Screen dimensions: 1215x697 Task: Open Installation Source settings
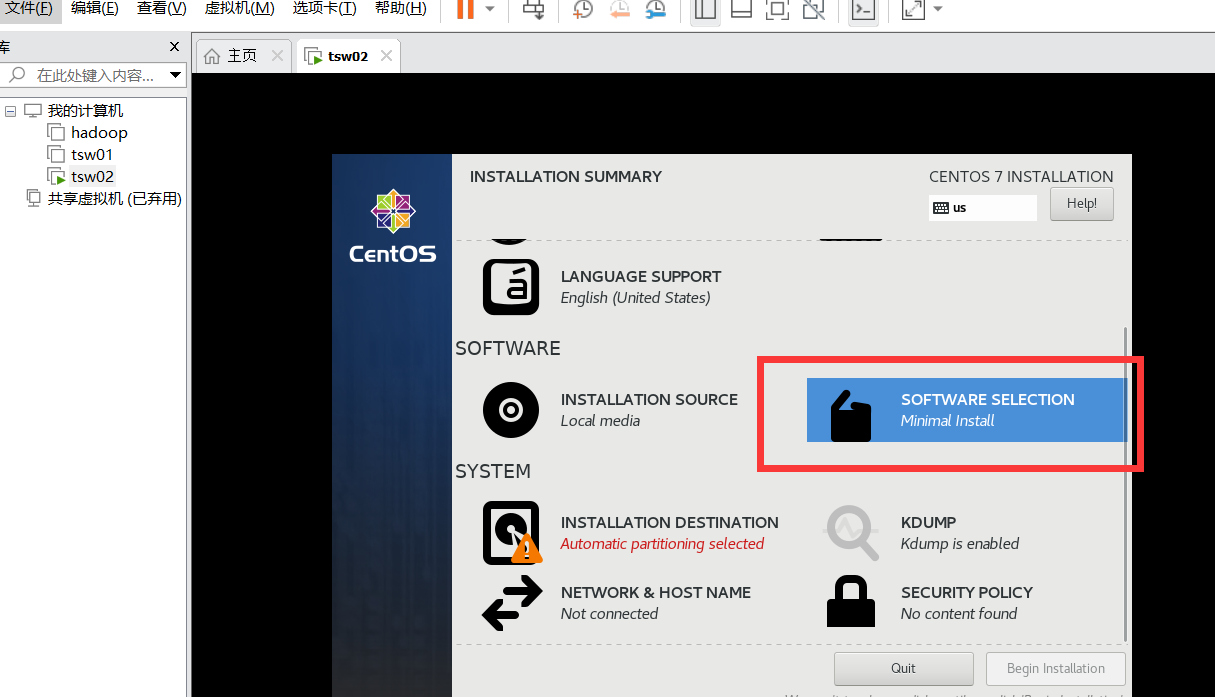[611, 410]
